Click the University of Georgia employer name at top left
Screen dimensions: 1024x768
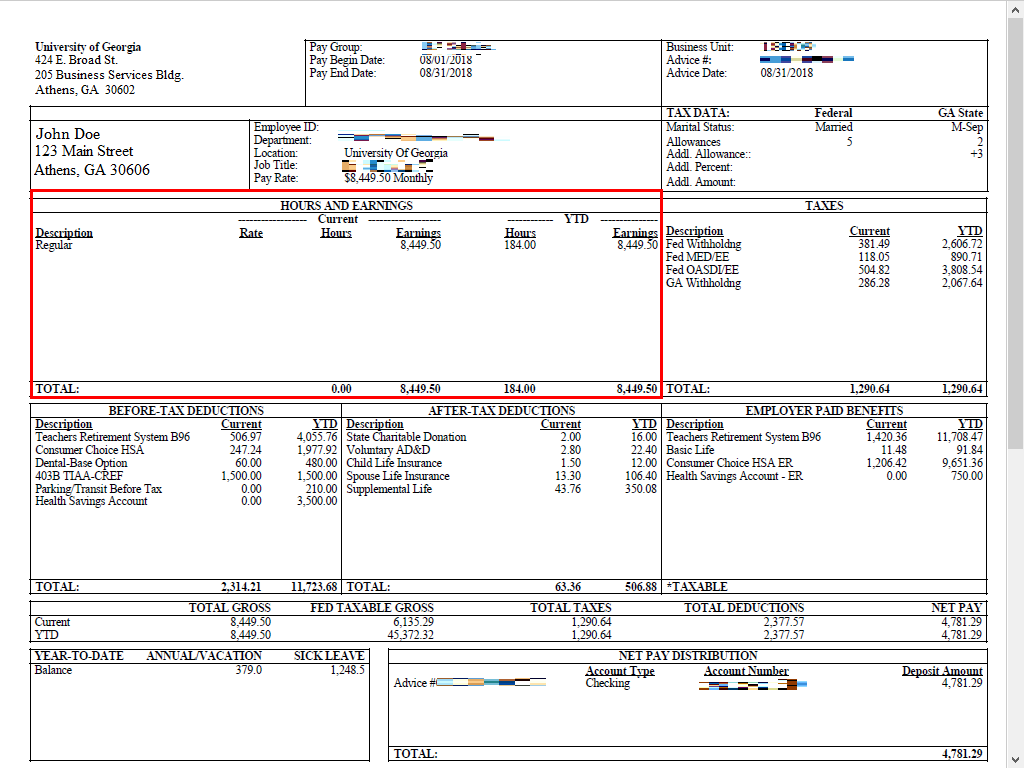click(88, 47)
